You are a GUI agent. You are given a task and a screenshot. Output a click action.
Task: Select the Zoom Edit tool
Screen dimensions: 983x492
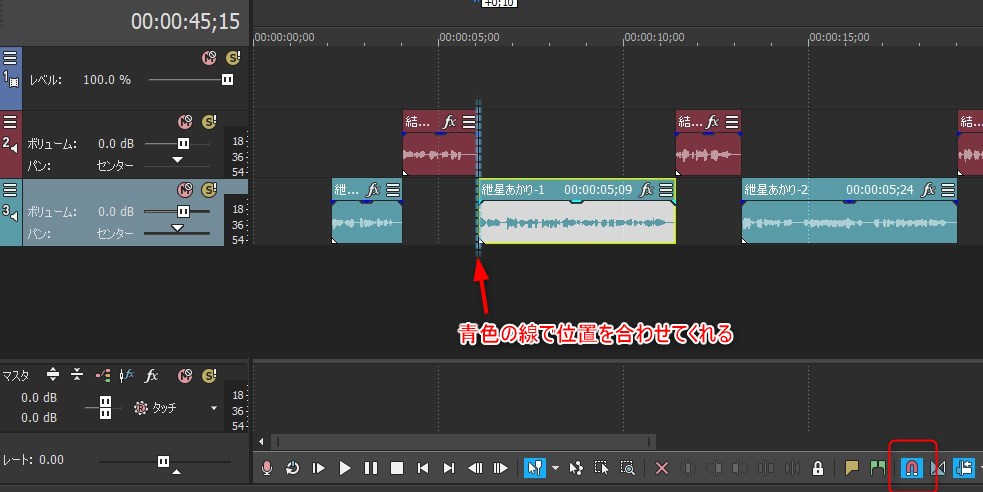(x=628, y=468)
